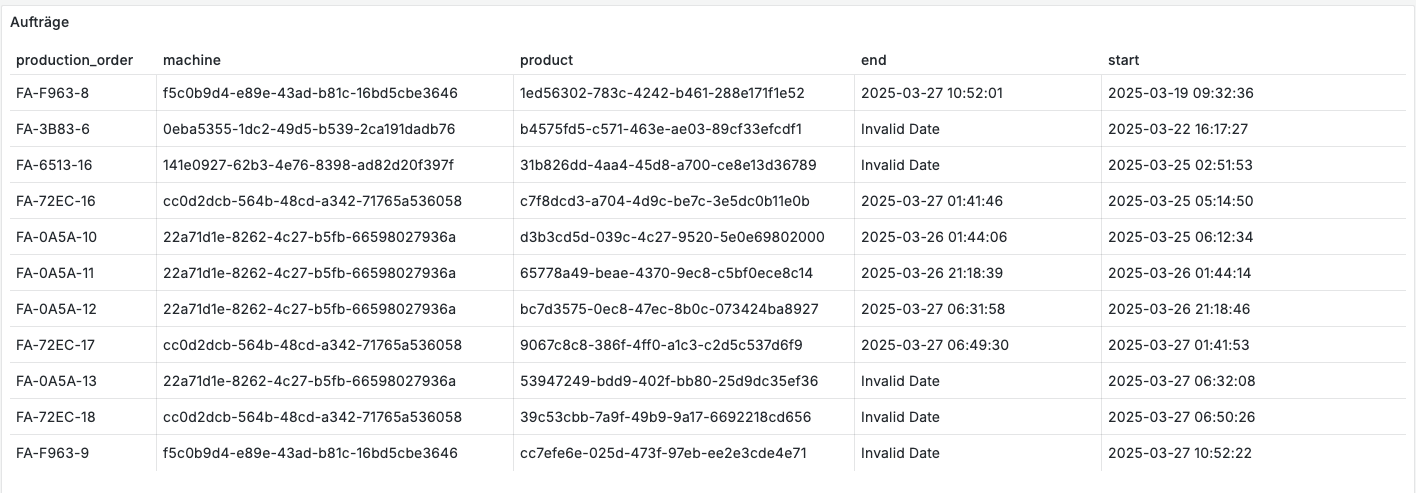Select start time 2025-03-19 09:32:36

(1180, 93)
